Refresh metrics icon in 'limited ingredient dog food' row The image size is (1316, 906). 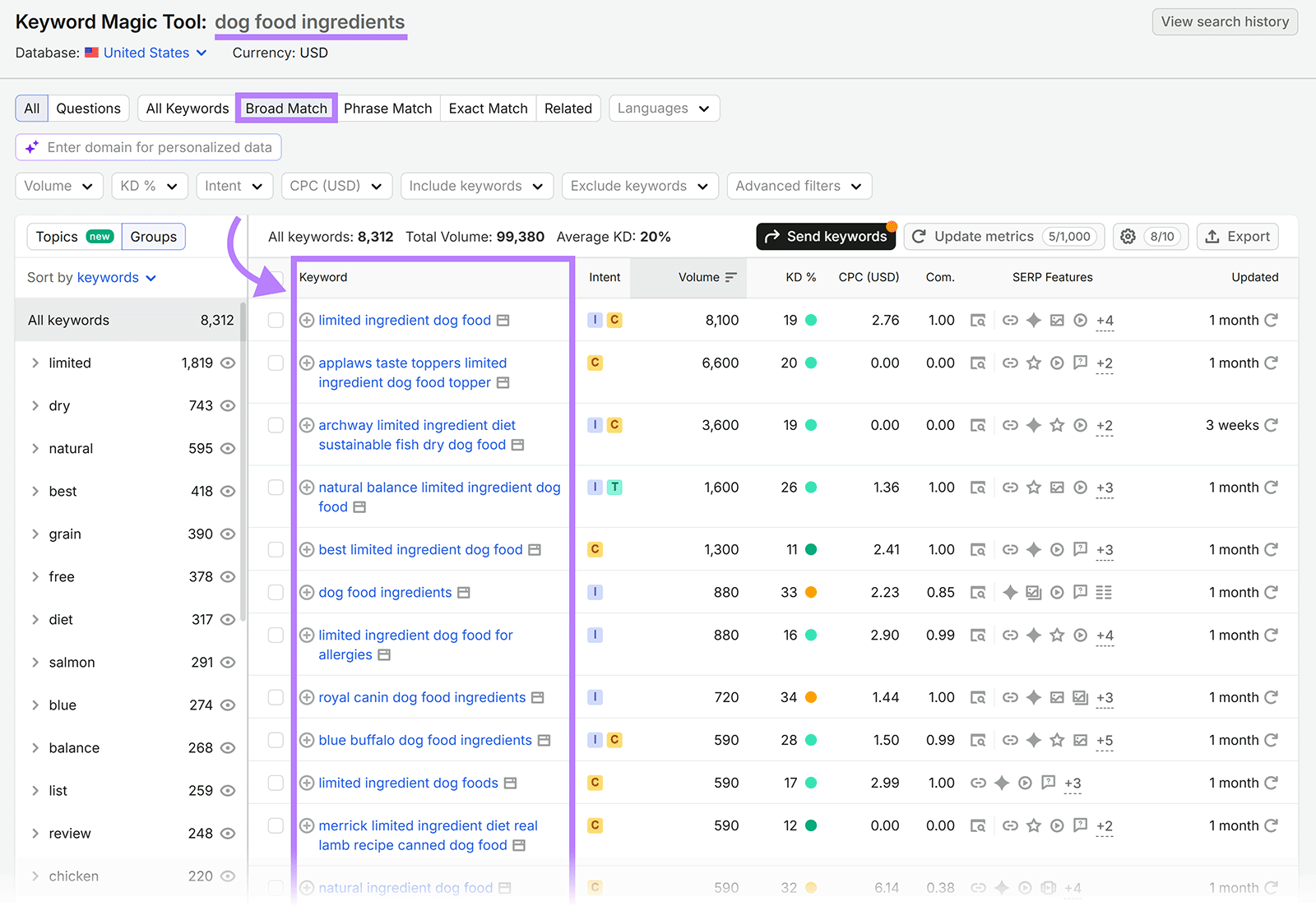coord(1272,320)
